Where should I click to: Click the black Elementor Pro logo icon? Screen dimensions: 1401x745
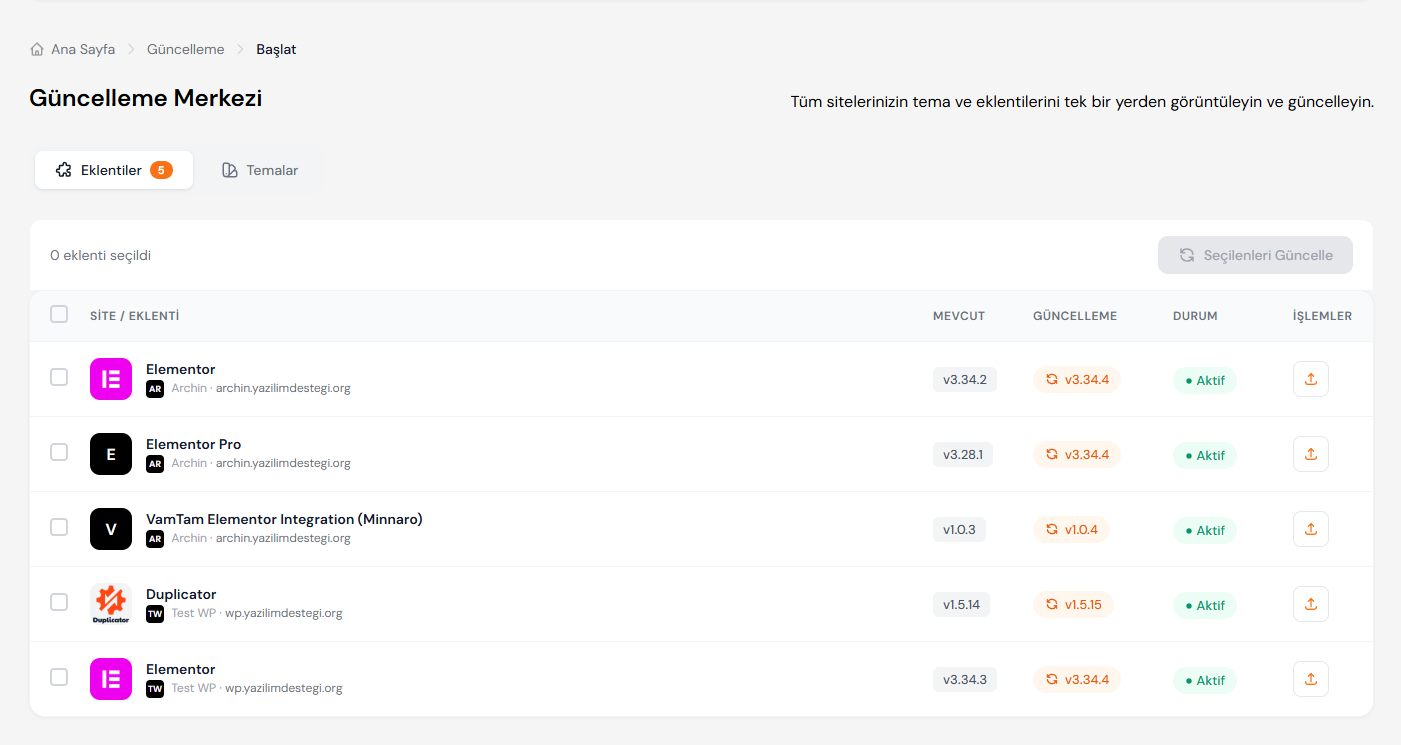tap(111, 454)
